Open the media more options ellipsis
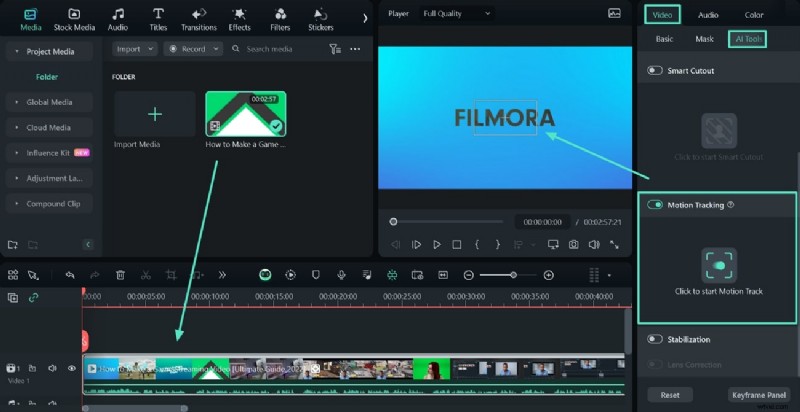 (x=355, y=49)
